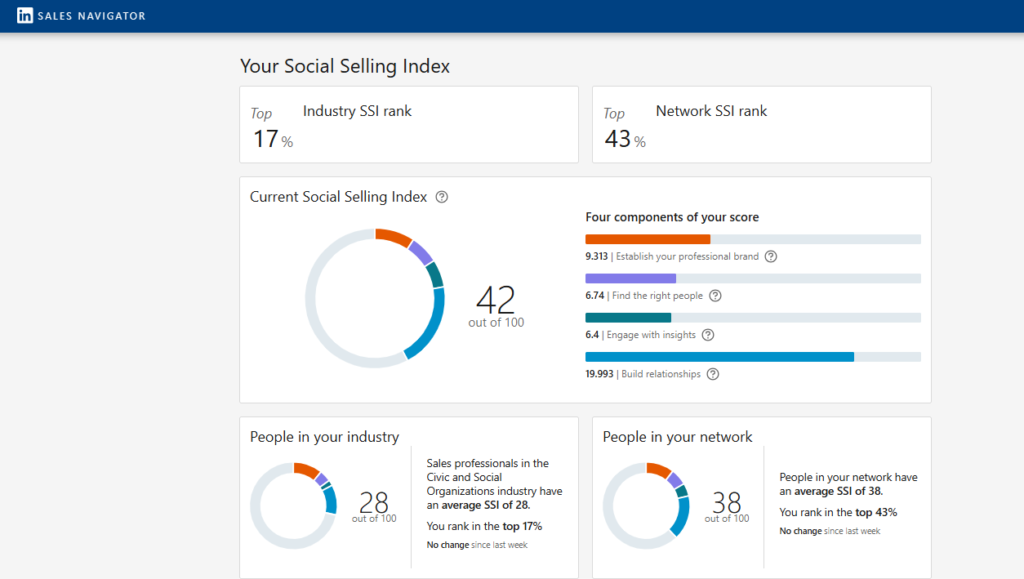The image size is (1024, 579).
Task: Select the Network SSI rank heading
Action: [711, 111]
